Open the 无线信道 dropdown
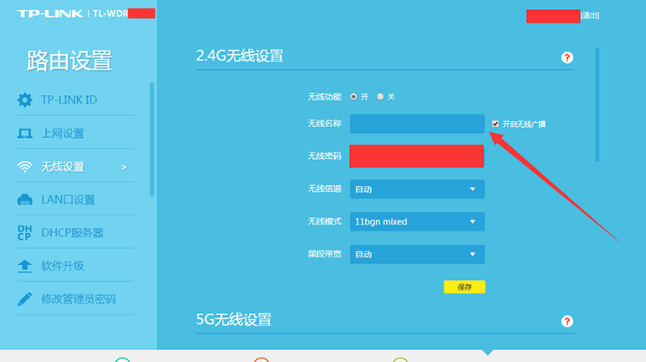This screenshot has width=646, height=362. tap(417, 189)
